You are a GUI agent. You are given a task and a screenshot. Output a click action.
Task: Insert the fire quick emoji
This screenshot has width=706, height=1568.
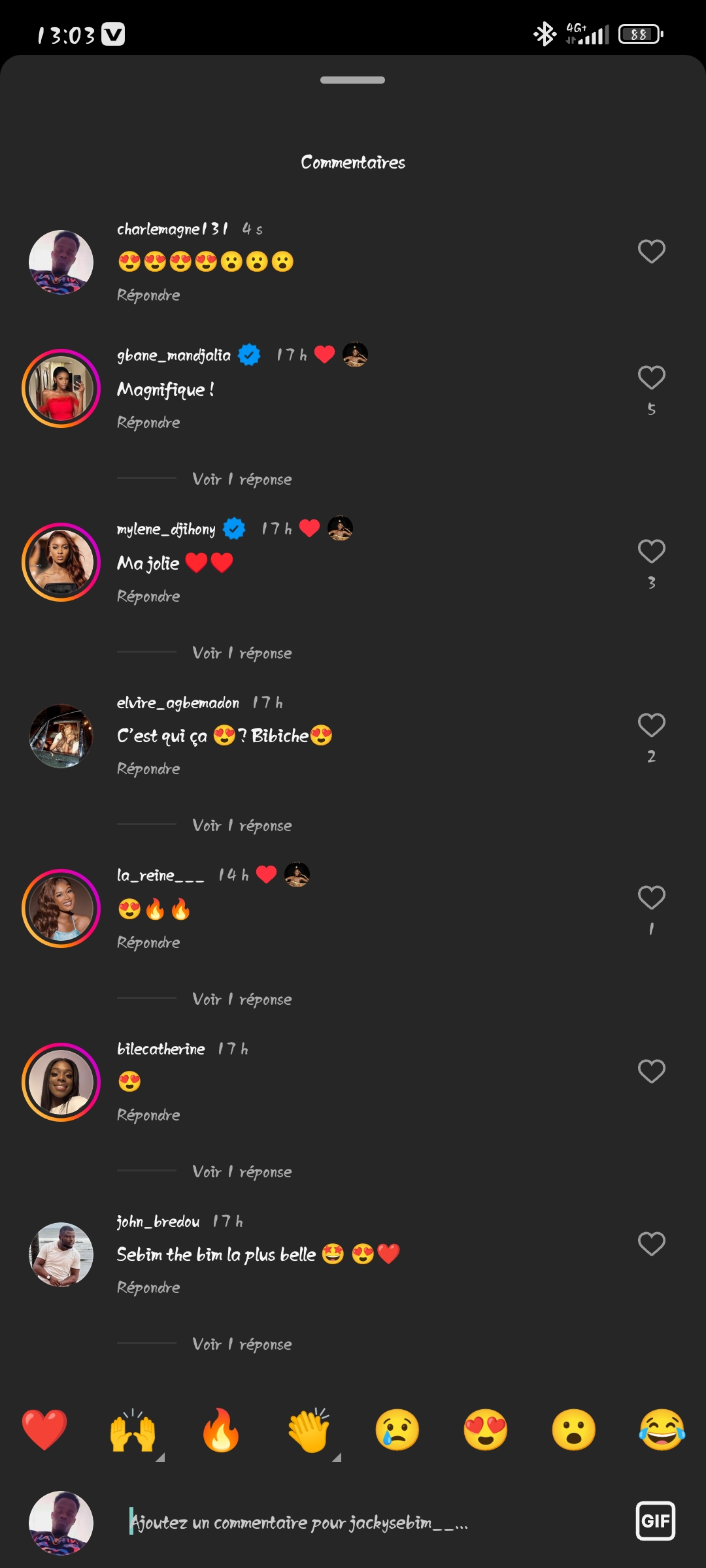pyautogui.click(x=221, y=1429)
